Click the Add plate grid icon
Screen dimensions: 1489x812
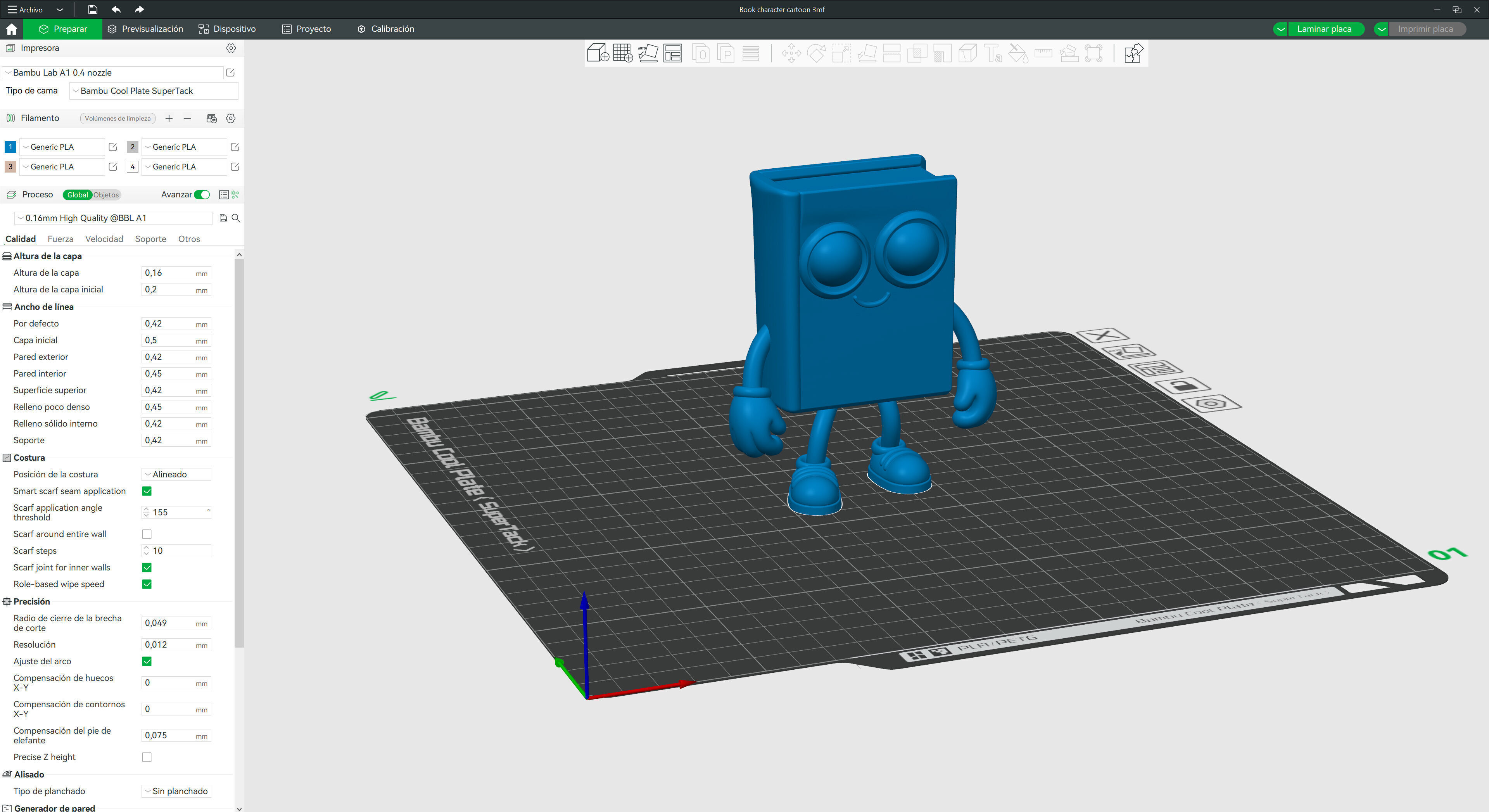tap(622, 53)
